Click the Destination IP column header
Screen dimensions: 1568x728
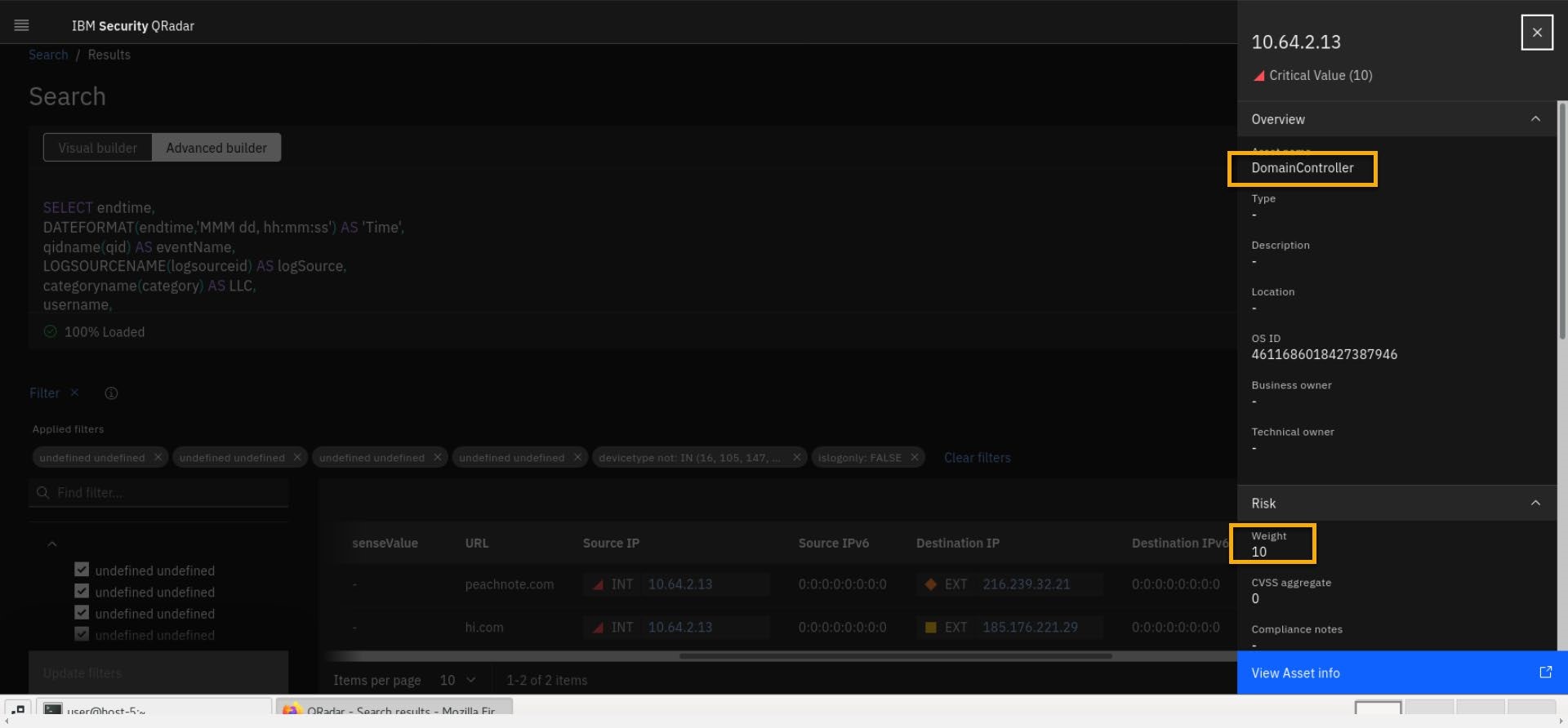pyautogui.click(x=957, y=544)
